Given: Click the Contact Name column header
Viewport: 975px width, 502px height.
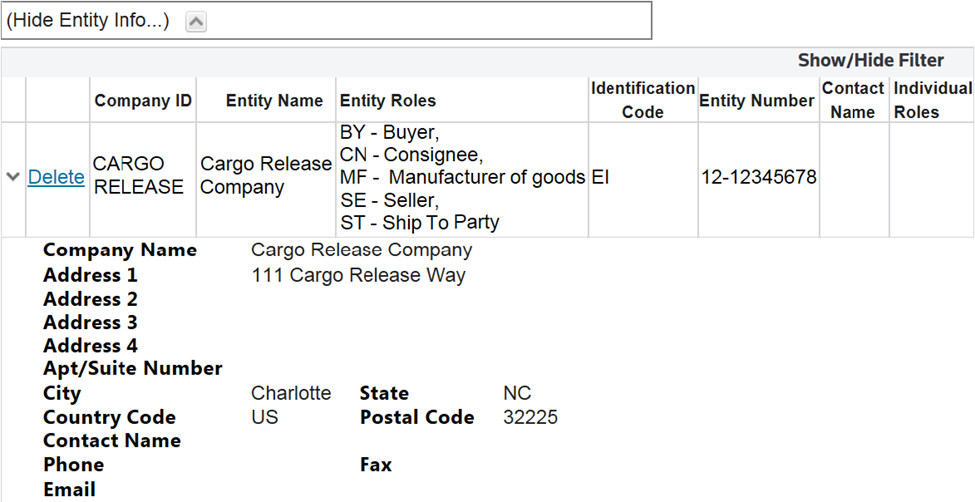Looking at the screenshot, I should point(853,100).
